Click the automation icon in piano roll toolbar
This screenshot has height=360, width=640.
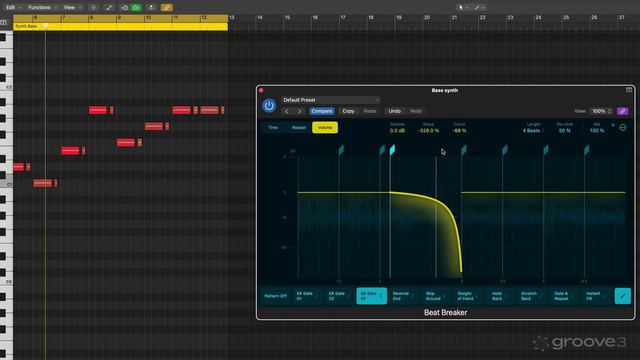109,7
